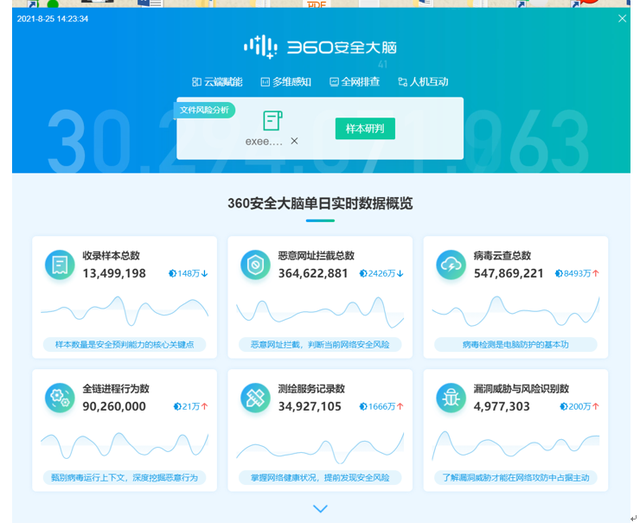Click the timestamp 2021-8-25 14:23:34
Viewport: 640px width, 529px height.
tap(53, 19)
